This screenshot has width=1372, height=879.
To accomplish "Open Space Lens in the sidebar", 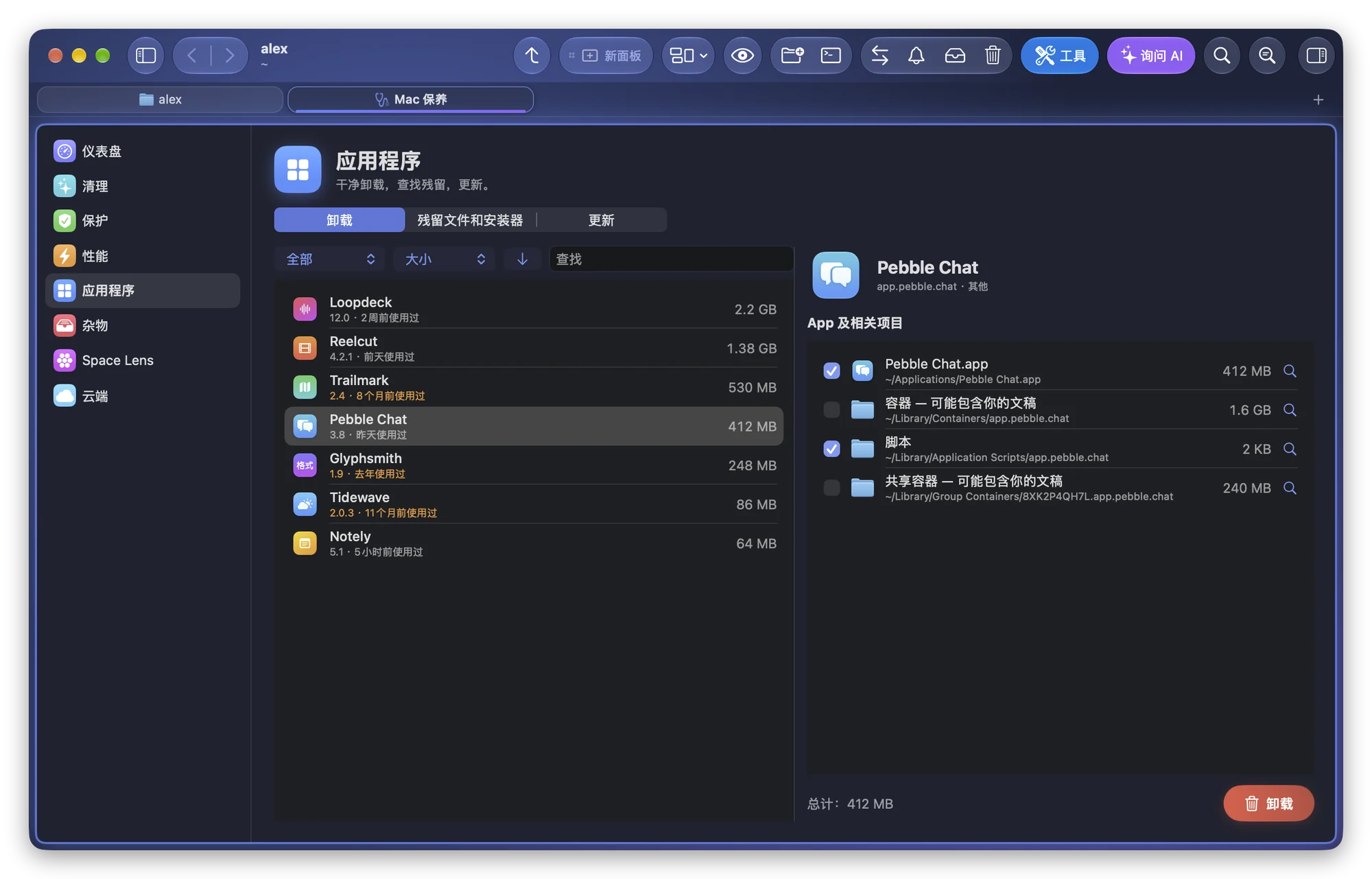I will coord(143,360).
